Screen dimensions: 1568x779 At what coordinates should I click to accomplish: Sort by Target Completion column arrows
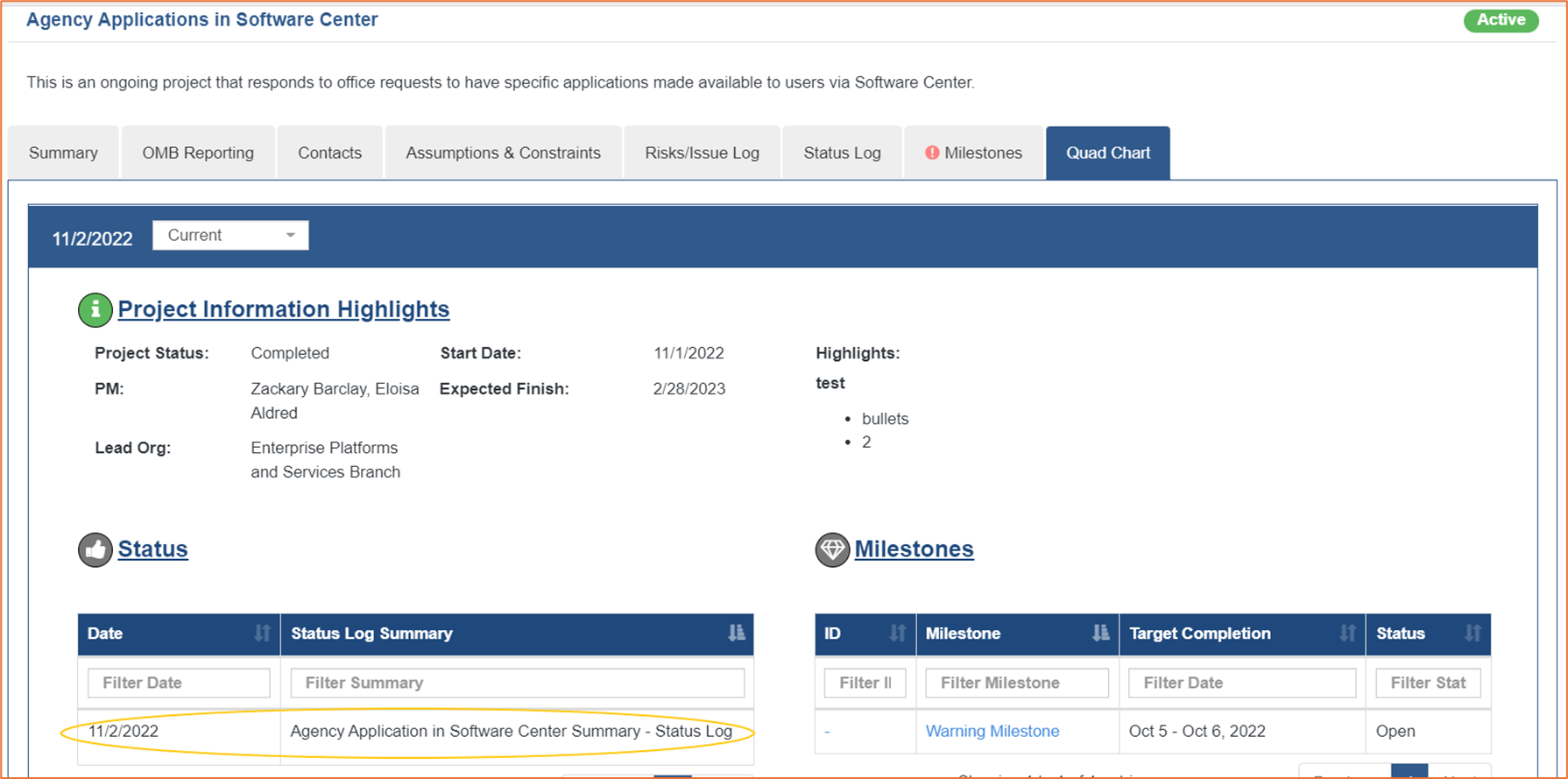click(x=1347, y=634)
